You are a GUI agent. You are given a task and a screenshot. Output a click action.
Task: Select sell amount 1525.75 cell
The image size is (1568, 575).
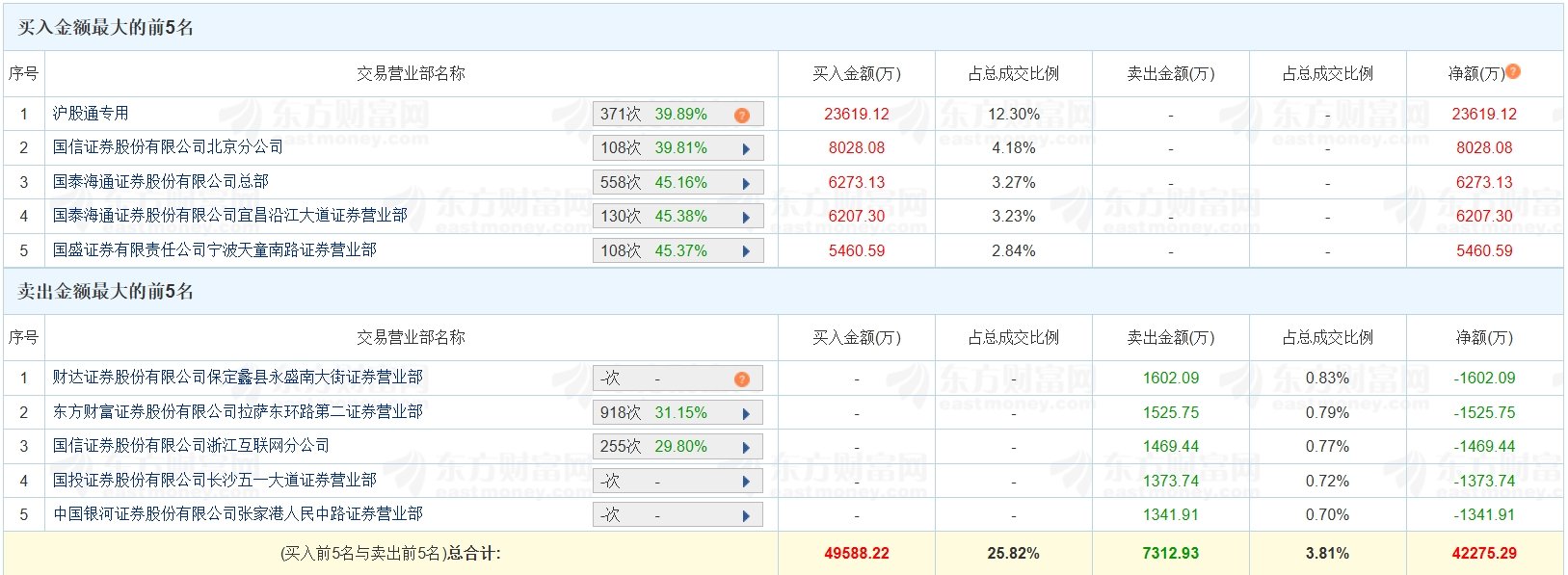point(1171,412)
